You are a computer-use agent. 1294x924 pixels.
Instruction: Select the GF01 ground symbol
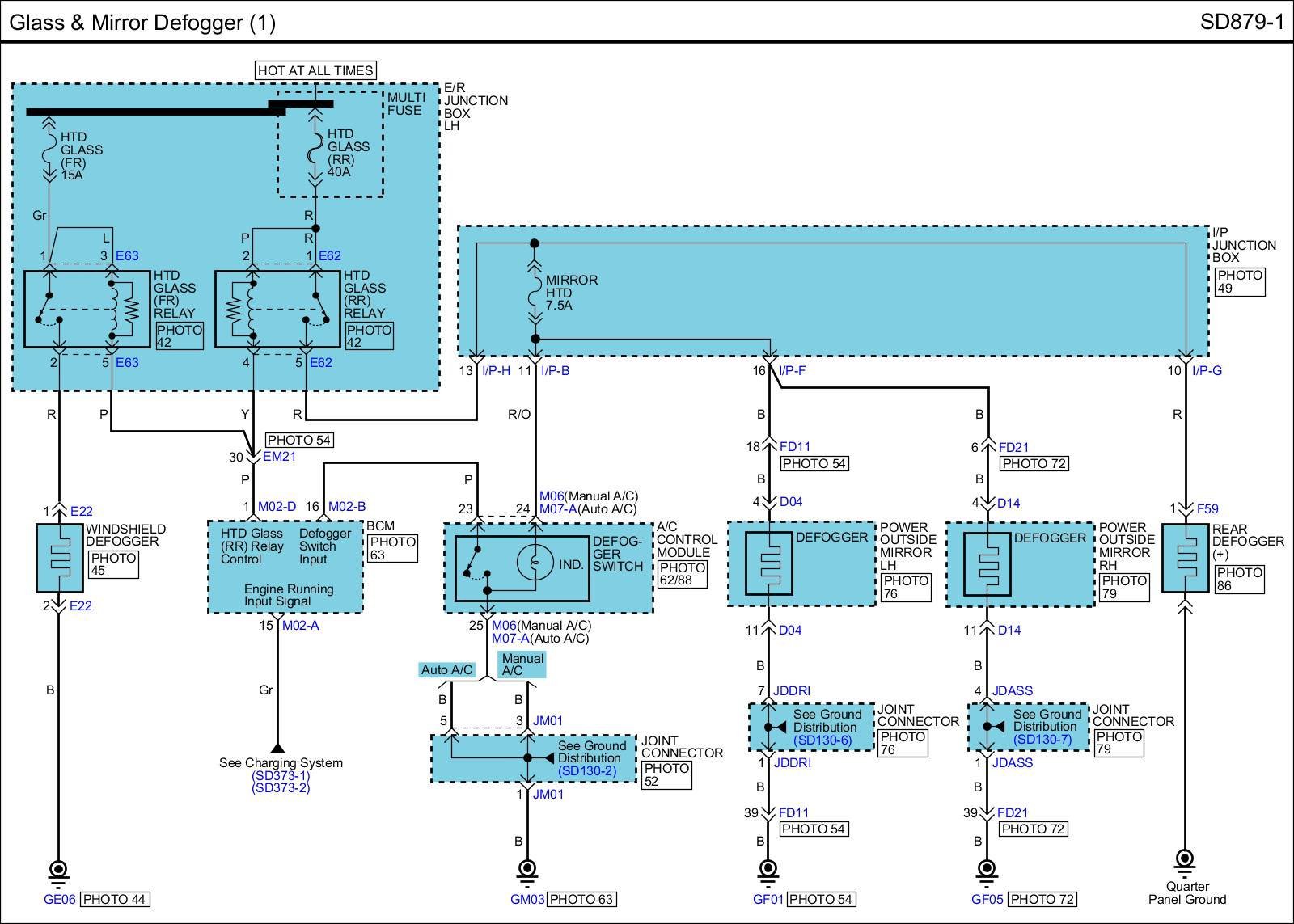(x=767, y=871)
